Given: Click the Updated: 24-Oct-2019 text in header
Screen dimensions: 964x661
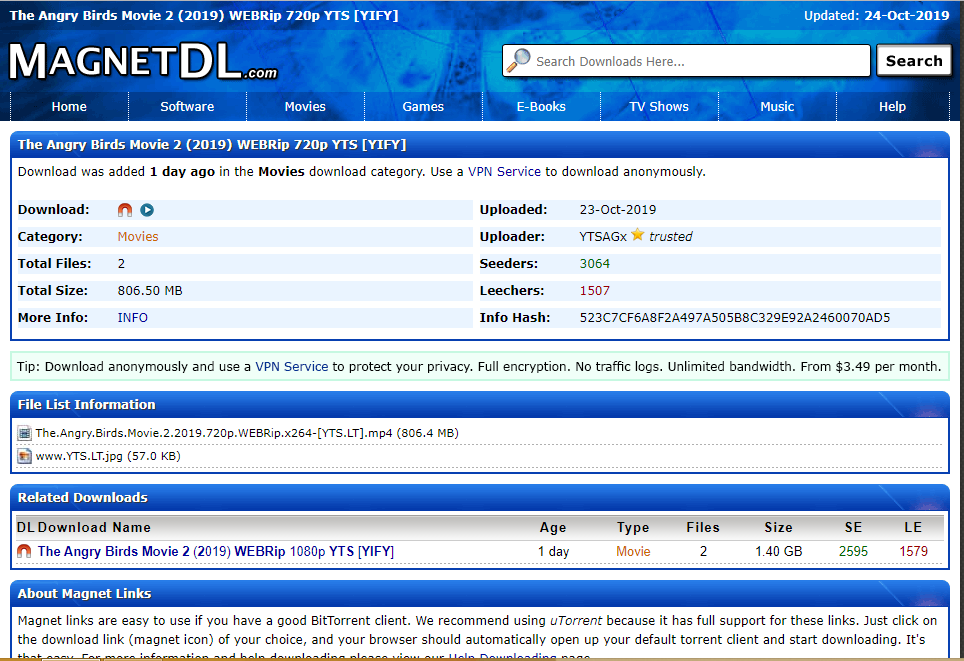Looking at the screenshot, I should pos(877,15).
